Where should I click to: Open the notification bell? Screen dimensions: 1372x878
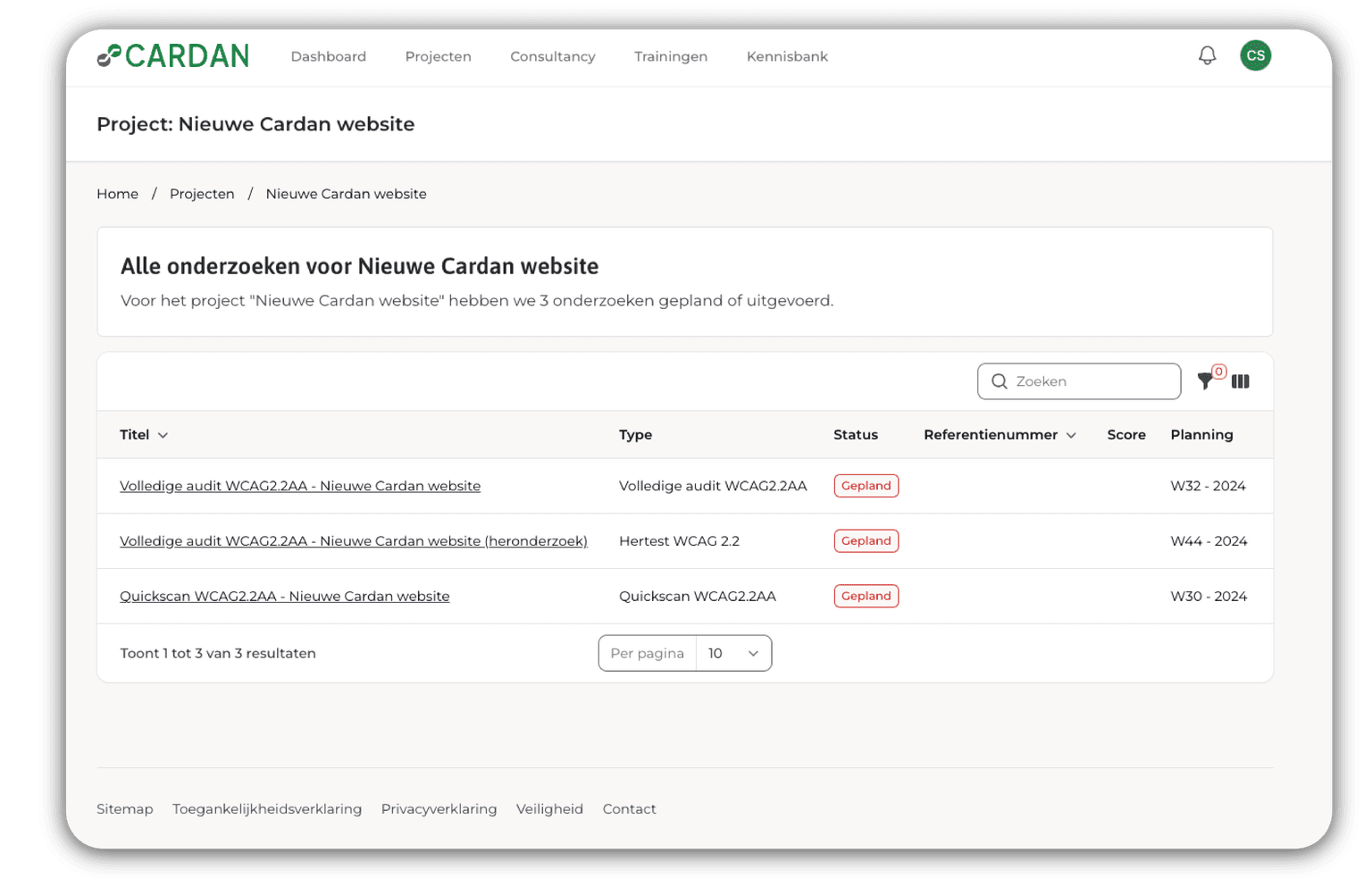pos(1207,55)
